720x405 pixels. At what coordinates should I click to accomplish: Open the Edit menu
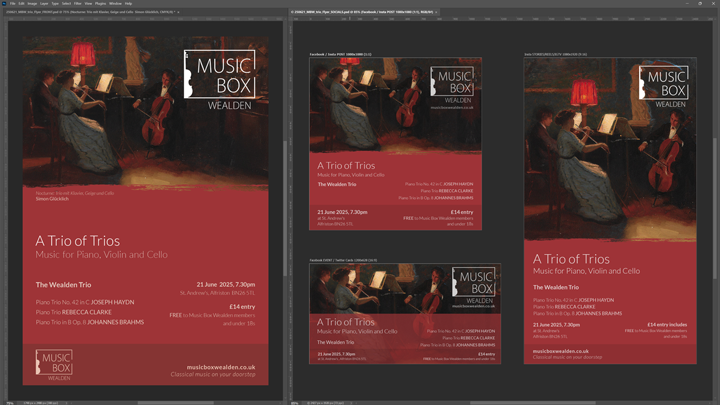21,3
